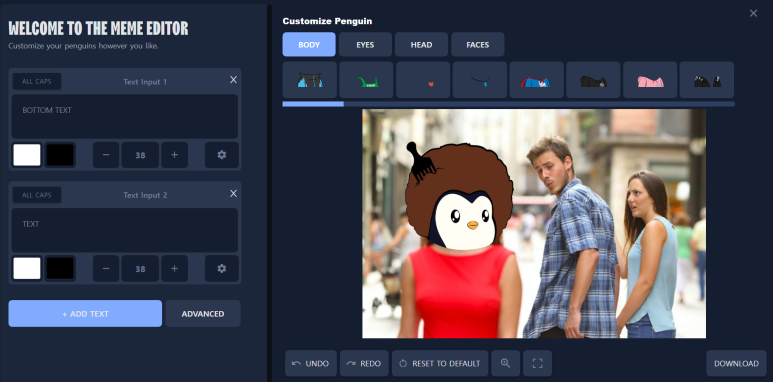
Task: Increase font size of Text Input 2
Action: click(175, 268)
